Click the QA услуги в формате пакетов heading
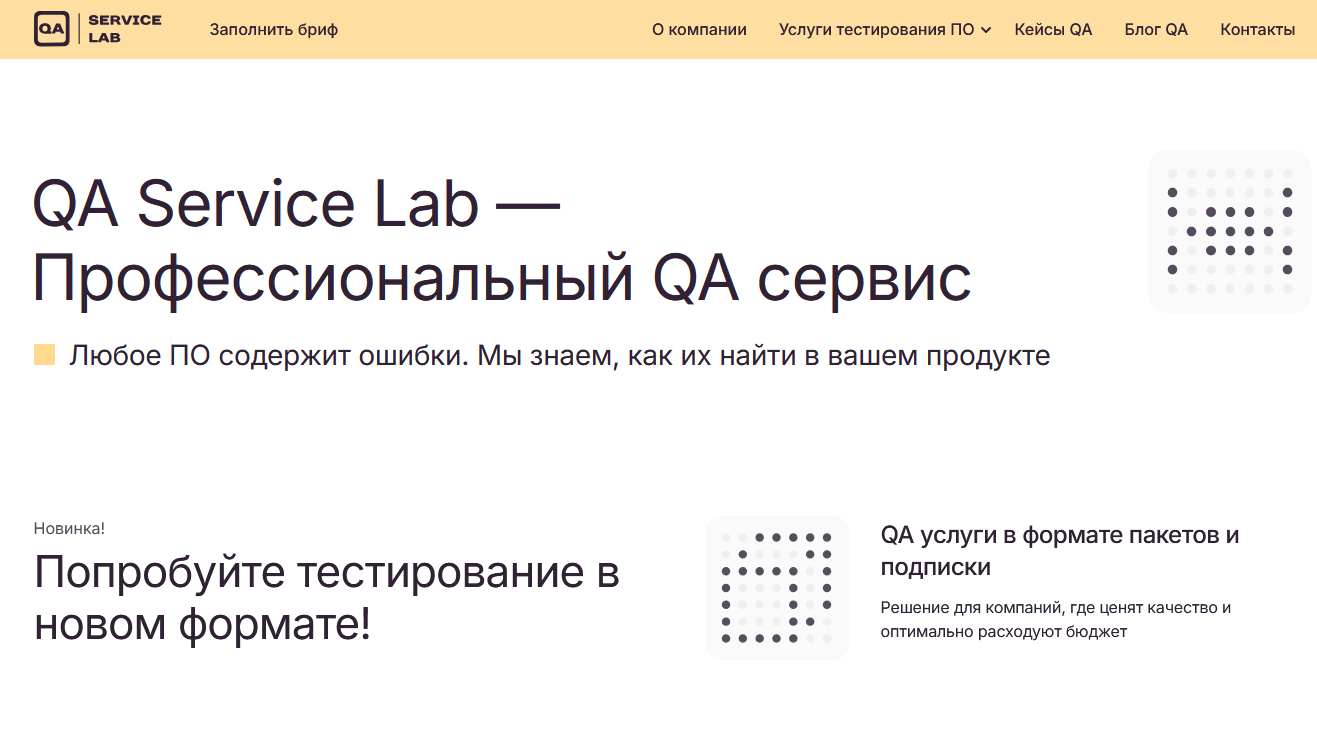Viewport: 1317px width, 748px height. coord(1060,551)
